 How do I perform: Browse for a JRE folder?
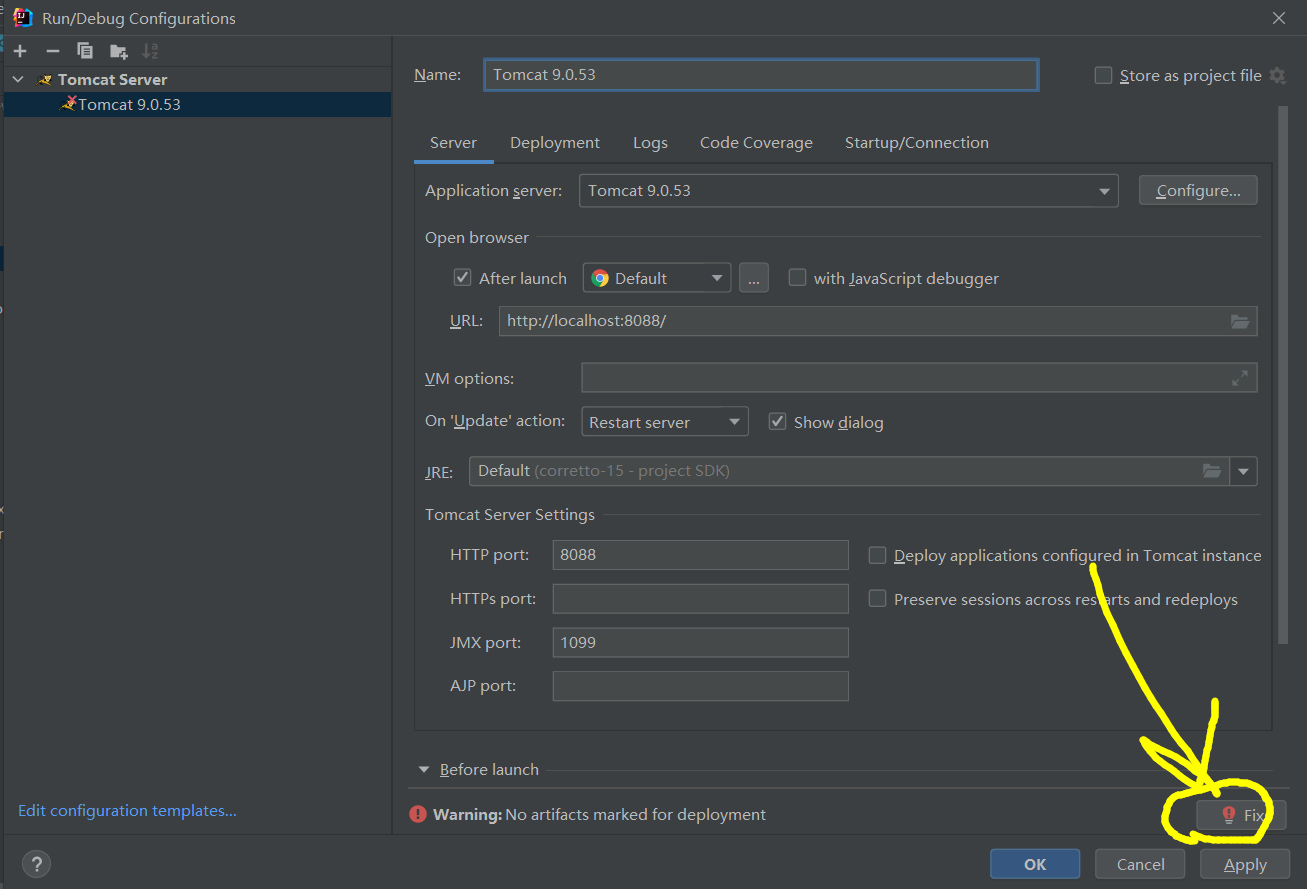click(x=1212, y=471)
